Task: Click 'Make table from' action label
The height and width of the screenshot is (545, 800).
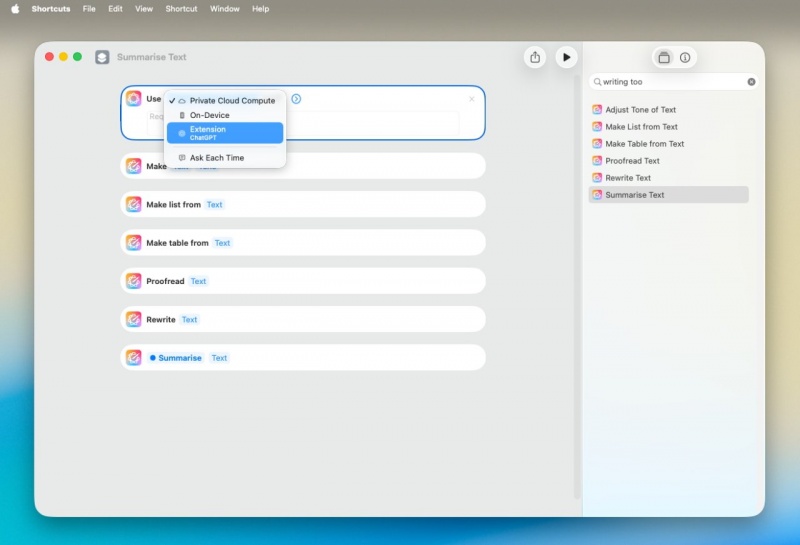Action: click(177, 243)
